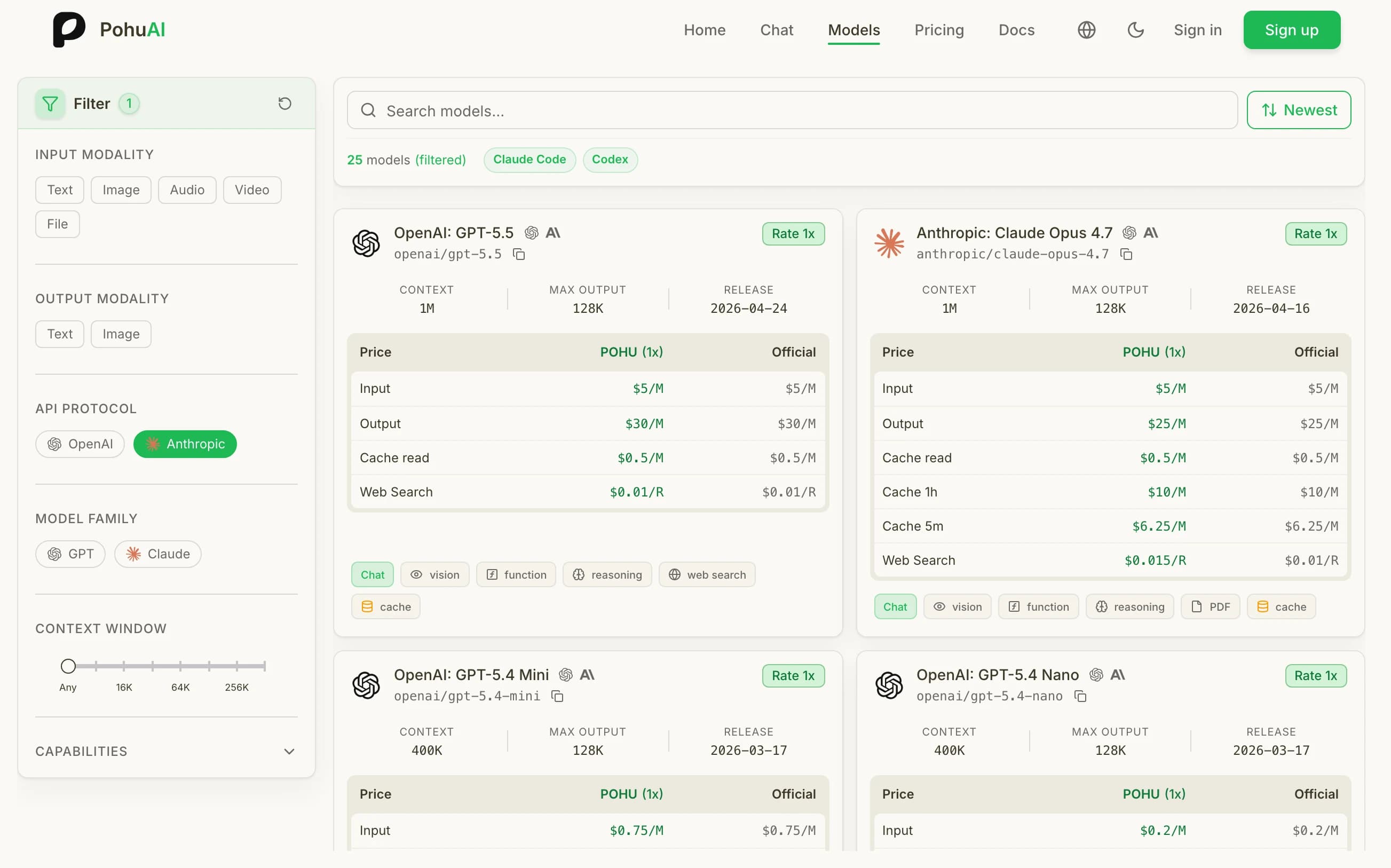Toggle Text input modality filter
This screenshot has height=868, width=1391.
pyautogui.click(x=60, y=190)
